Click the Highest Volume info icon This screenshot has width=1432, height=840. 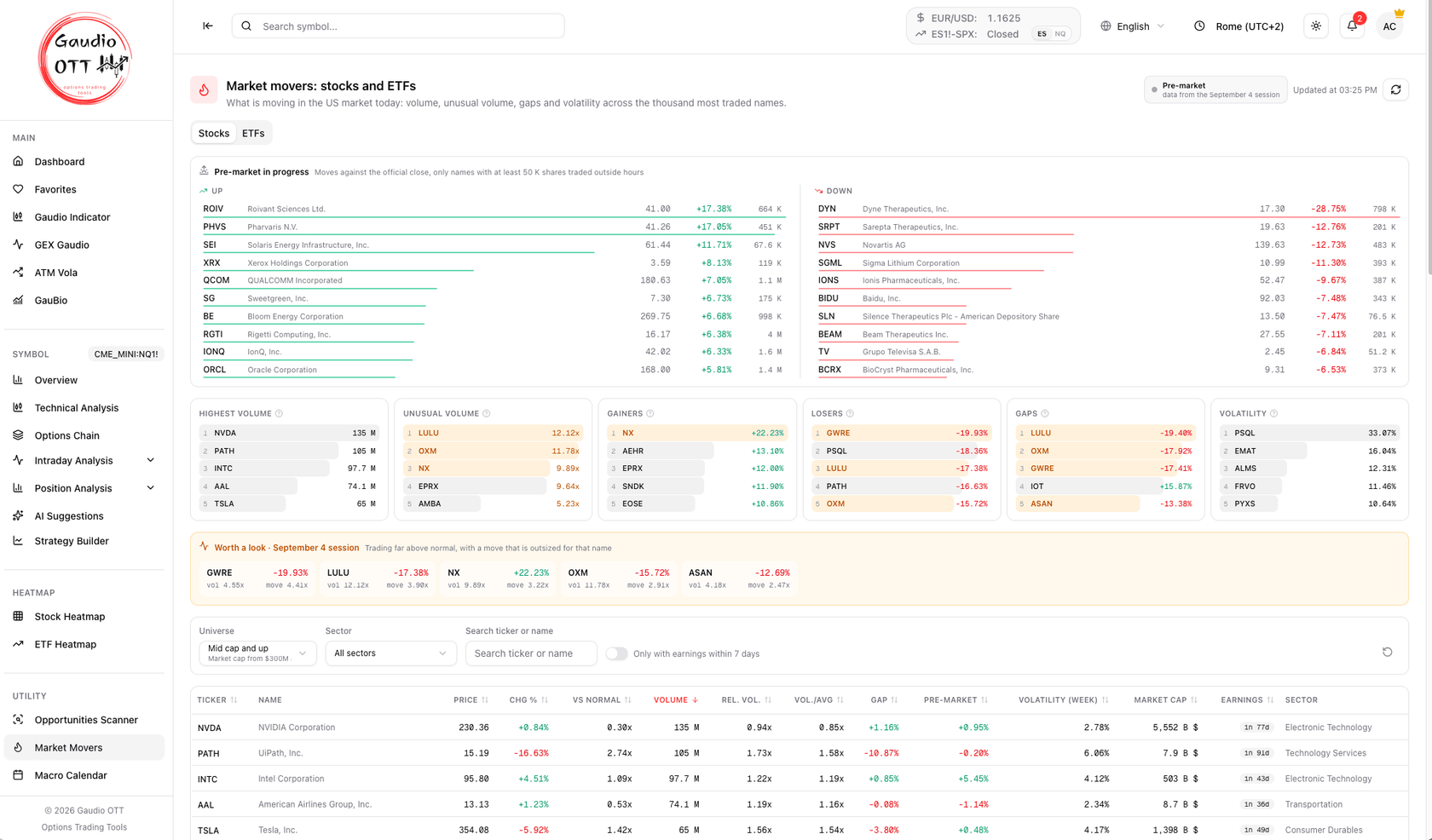coord(279,414)
